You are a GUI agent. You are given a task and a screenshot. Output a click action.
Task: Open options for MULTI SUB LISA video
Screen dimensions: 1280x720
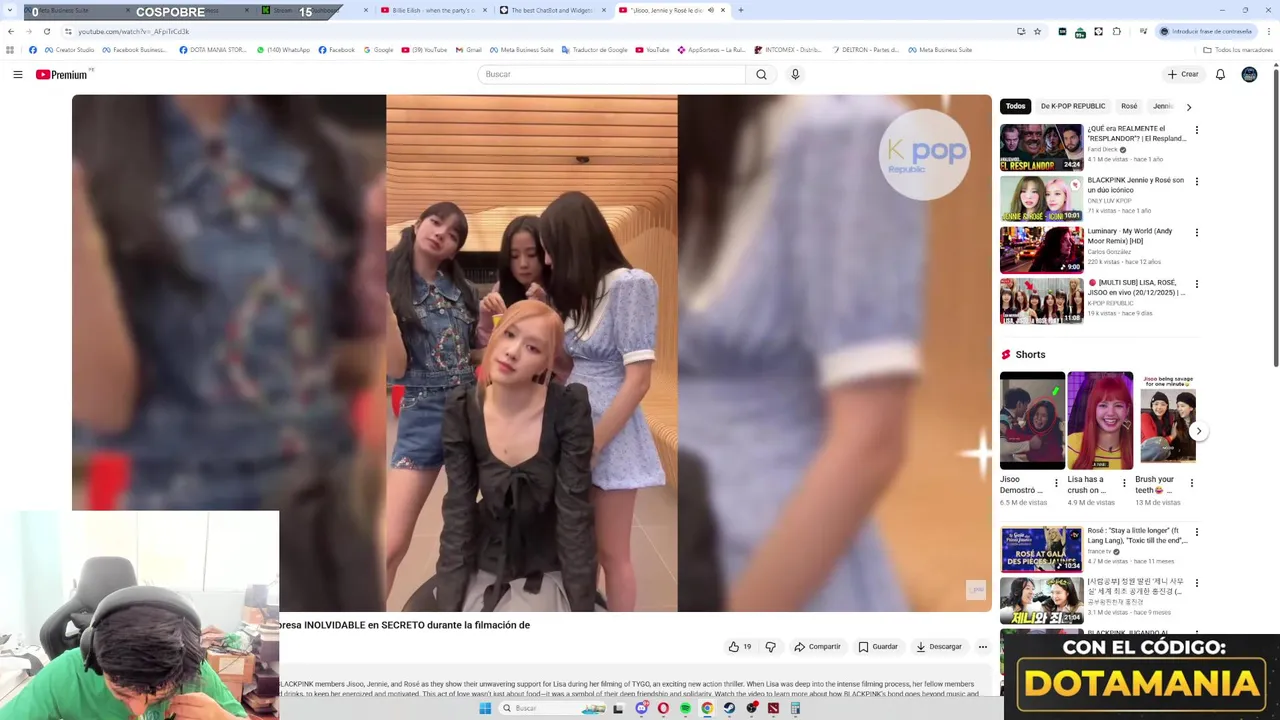pos(1196,284)
